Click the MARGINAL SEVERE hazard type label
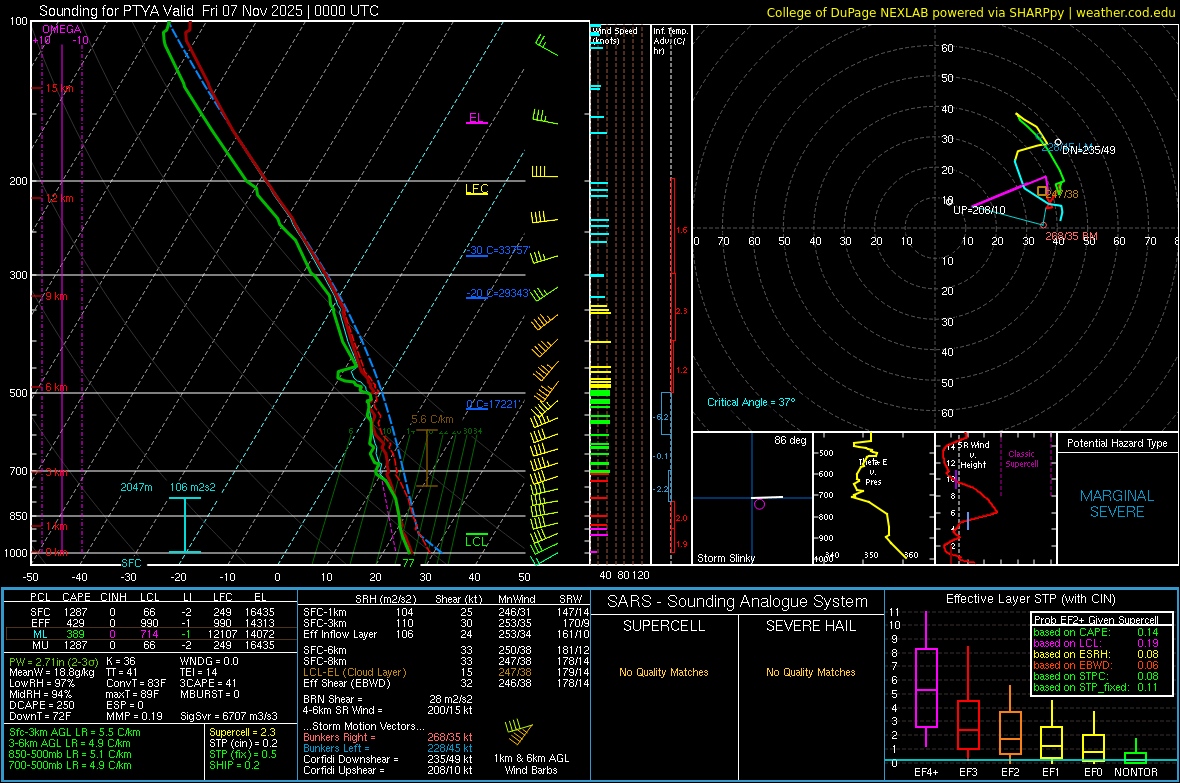 [x=1117, y=504]
